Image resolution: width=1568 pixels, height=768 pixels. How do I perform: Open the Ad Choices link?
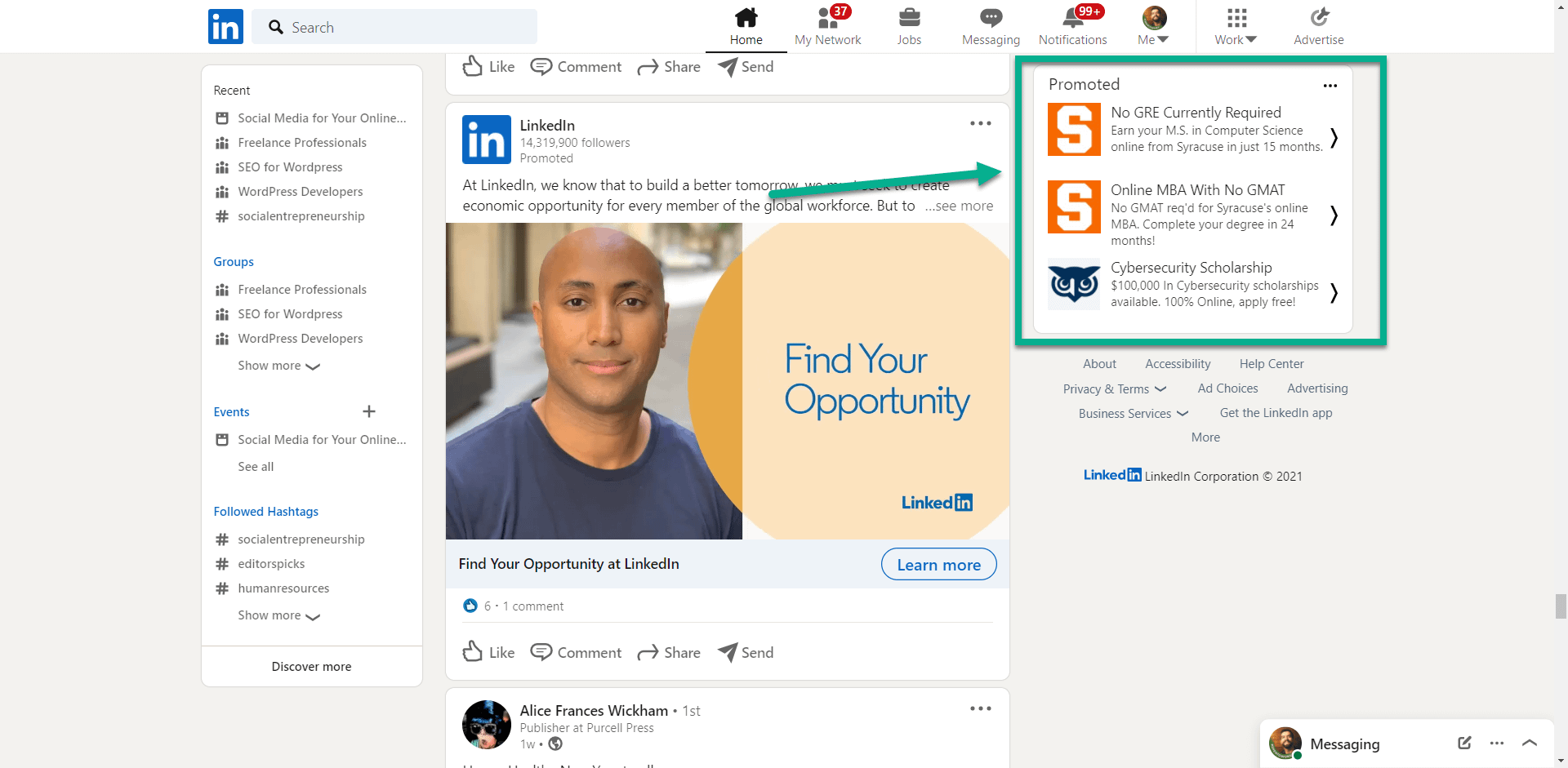pos(1227,388)
